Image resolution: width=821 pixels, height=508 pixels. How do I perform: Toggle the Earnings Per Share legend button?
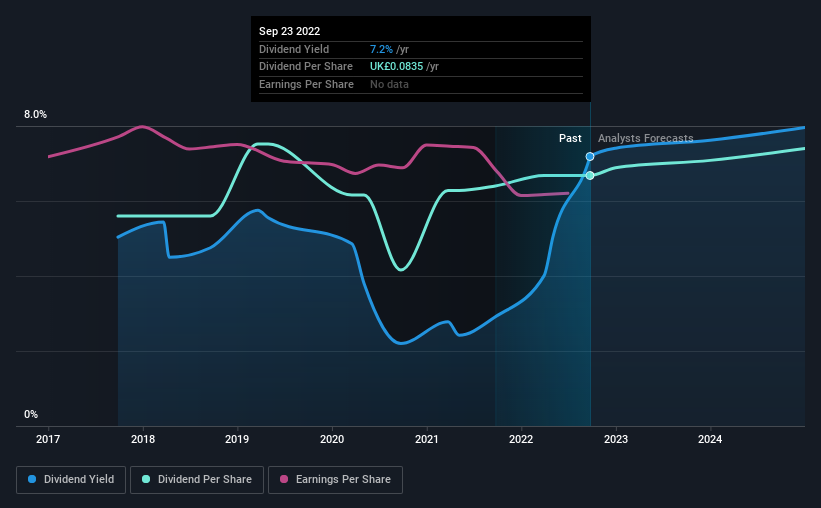(335, 480)
